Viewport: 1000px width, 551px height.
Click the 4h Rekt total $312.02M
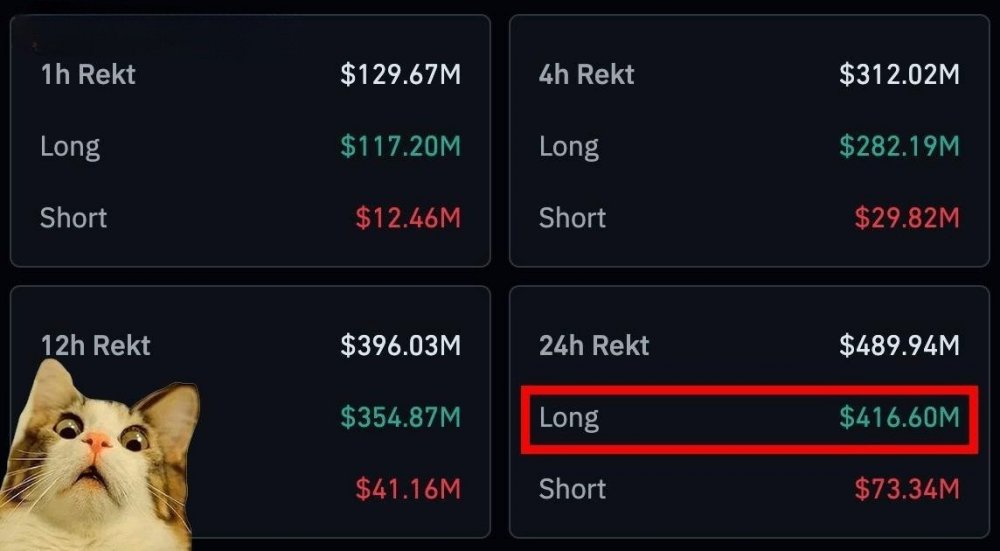[x=899, y=75]
